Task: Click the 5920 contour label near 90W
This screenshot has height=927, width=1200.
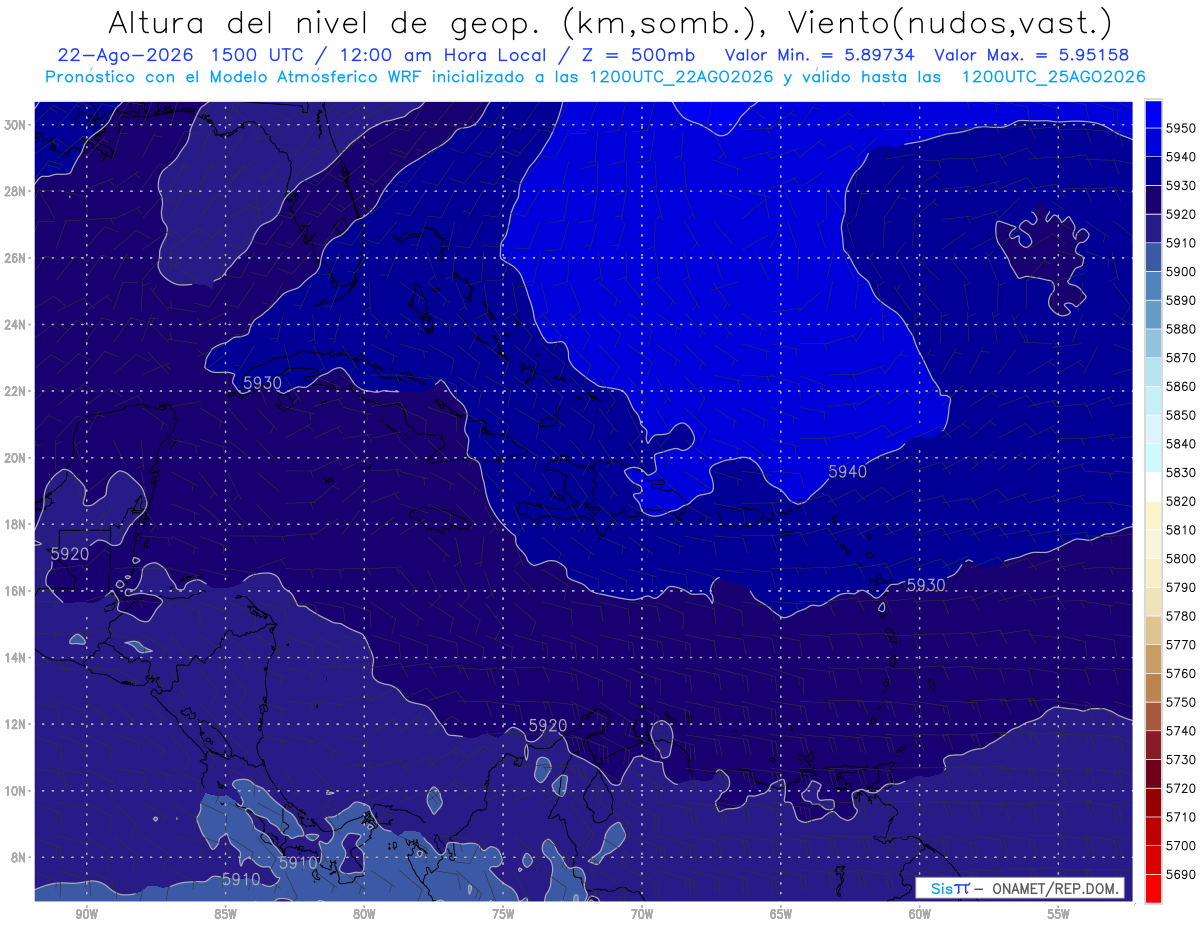Action: (x=69, y=553)
